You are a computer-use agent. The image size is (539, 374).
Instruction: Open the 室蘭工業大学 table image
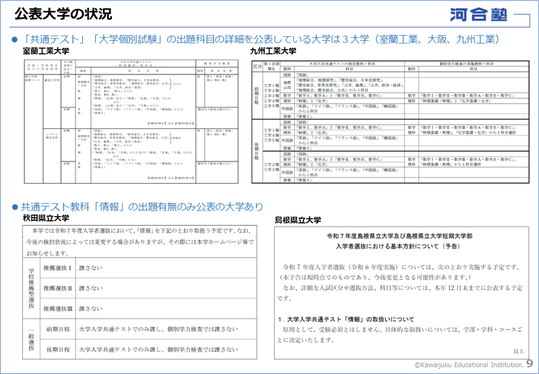131,121
